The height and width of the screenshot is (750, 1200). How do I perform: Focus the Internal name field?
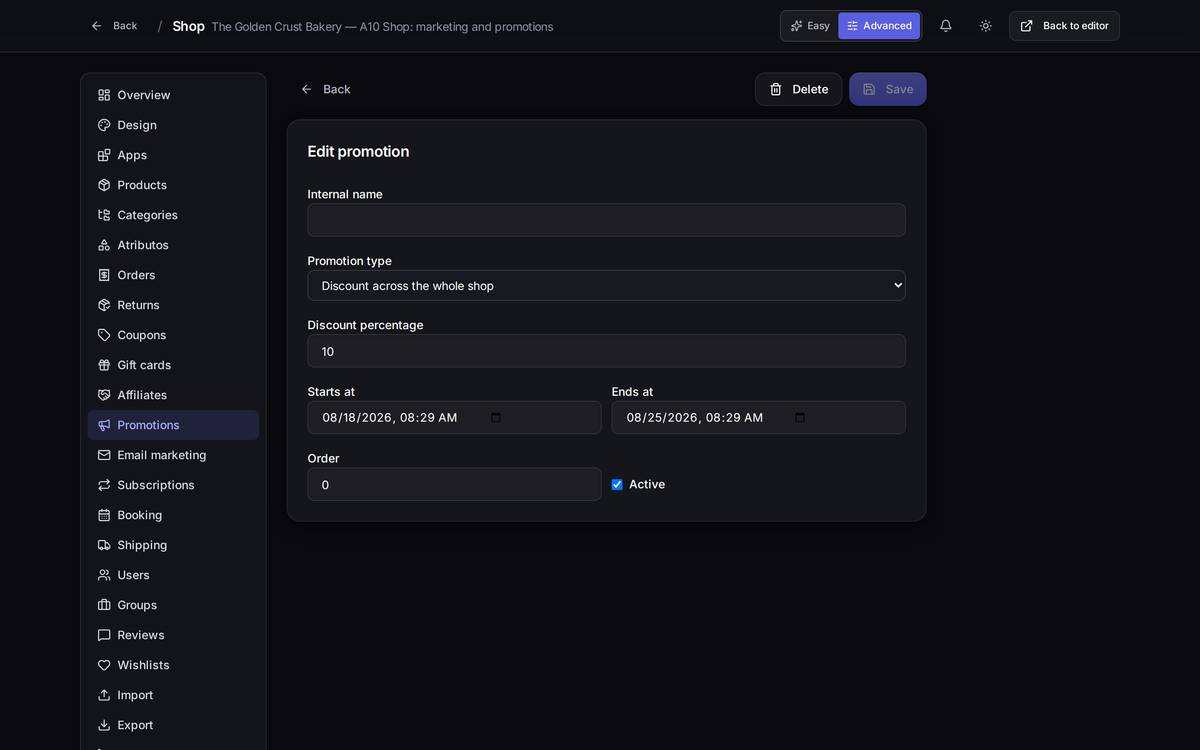point(606,220)
